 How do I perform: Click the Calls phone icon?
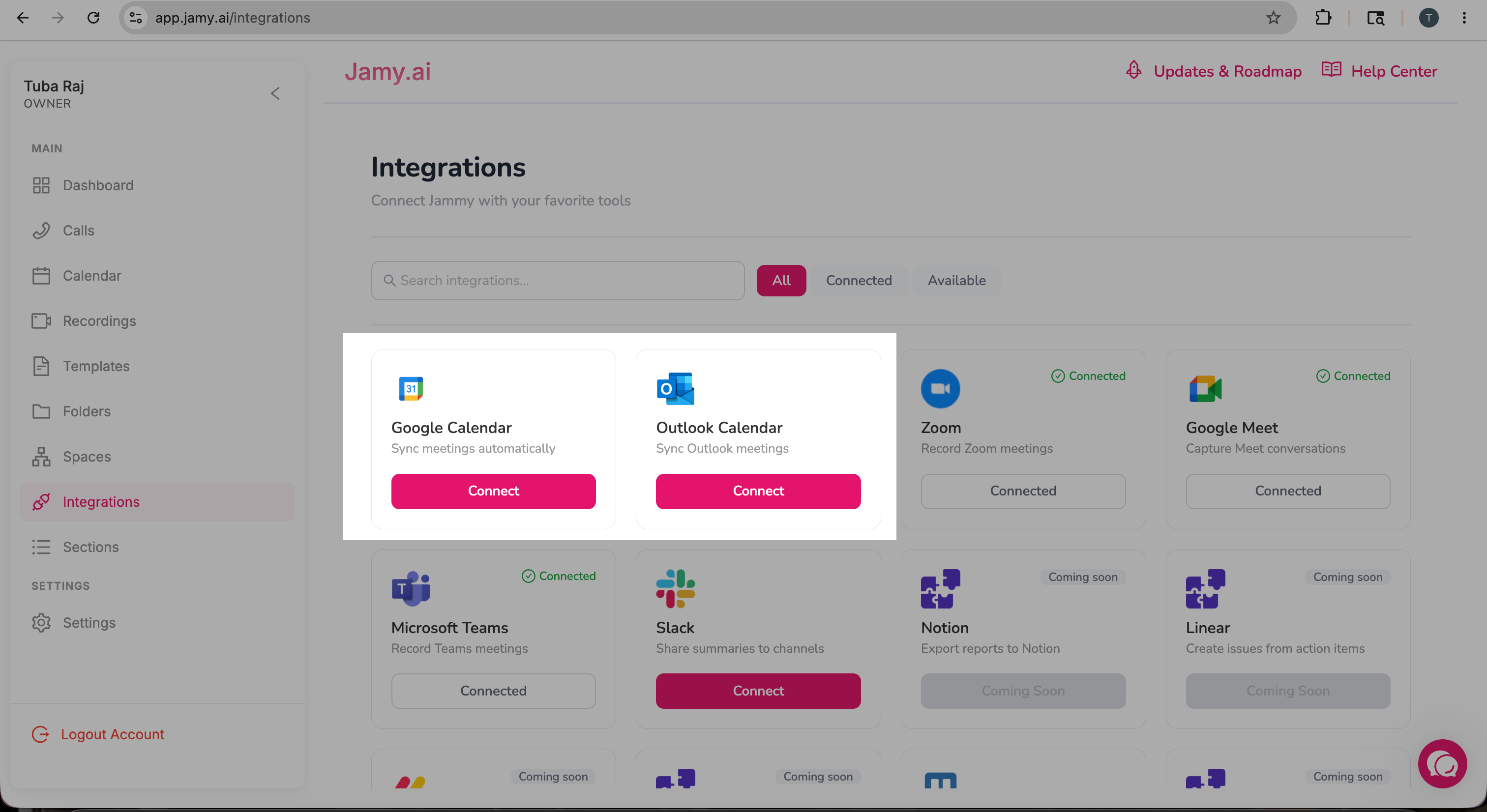41,230
